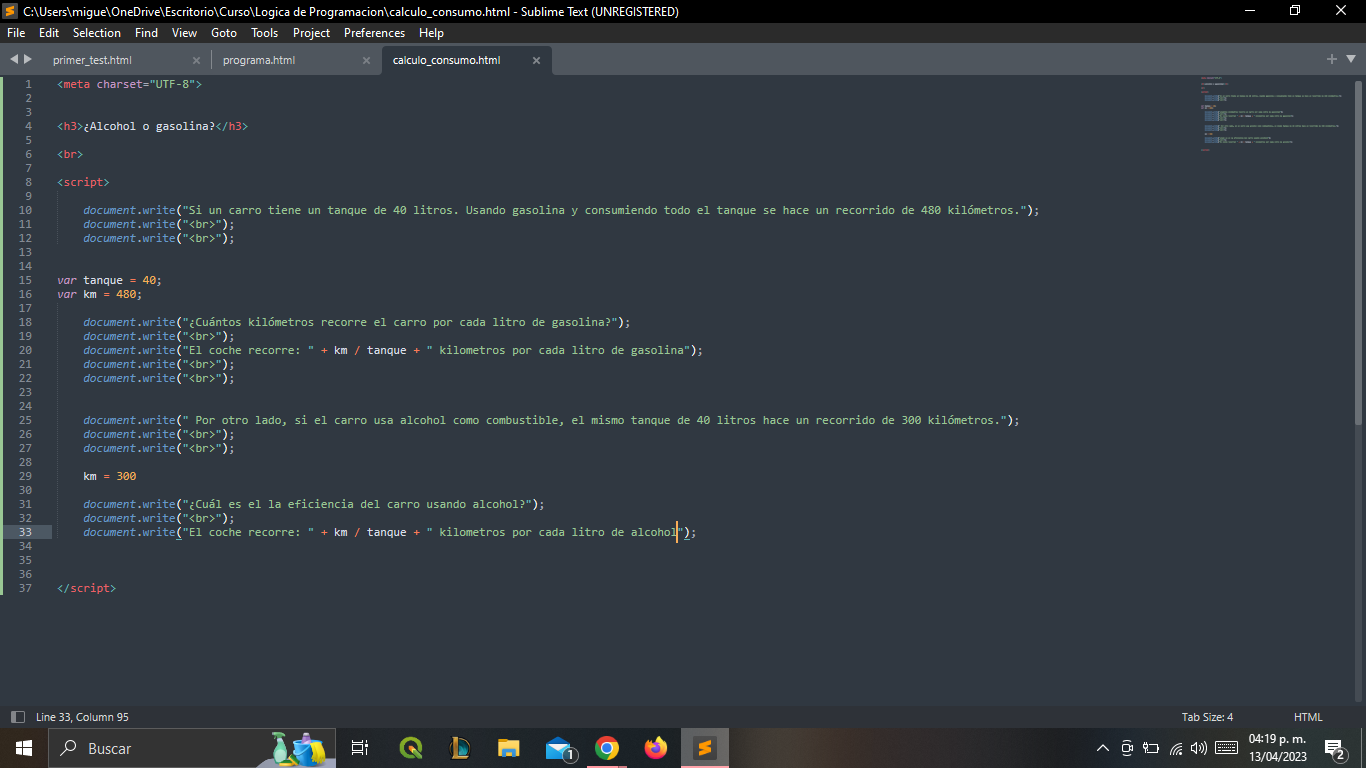Open the Preferences menu
Viewport: 1366px width, 768px height.
[374, 33]
